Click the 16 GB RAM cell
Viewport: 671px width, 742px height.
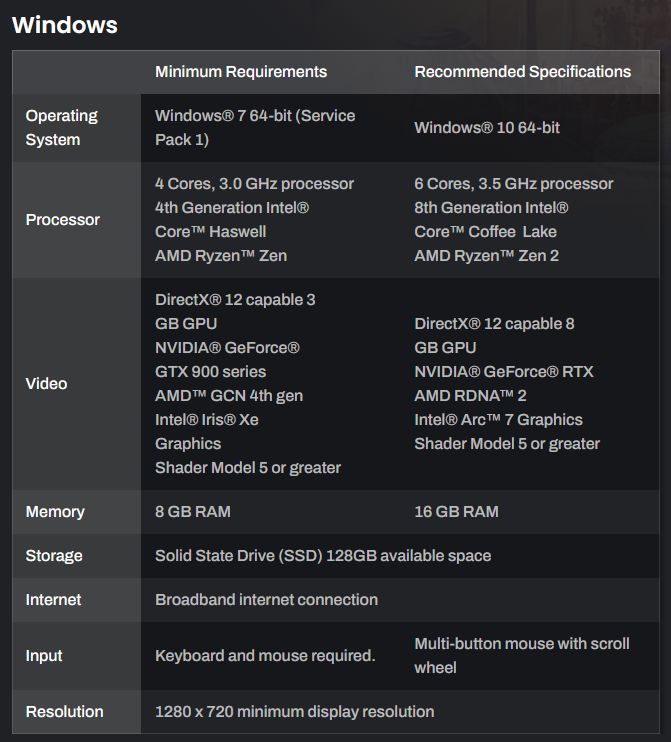(x=456, y=512)
